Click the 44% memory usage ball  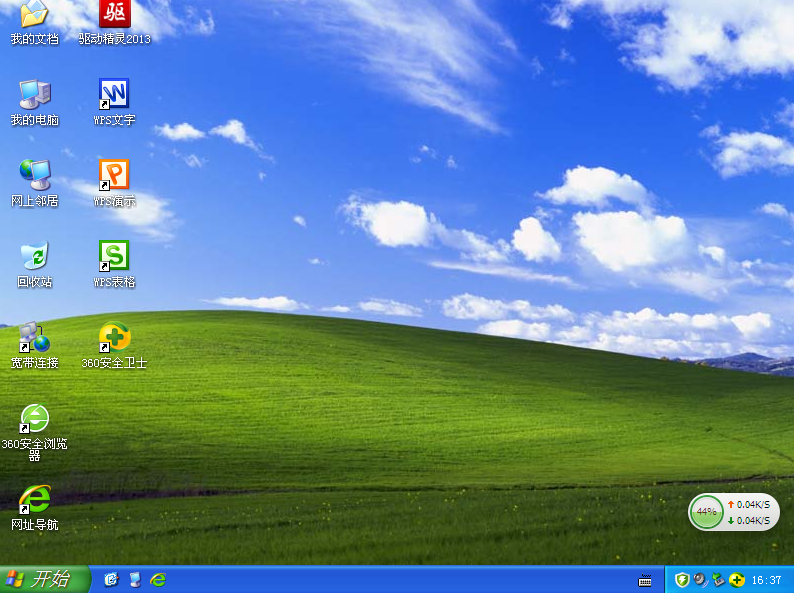pyautogui.click(x=707, y=512)
